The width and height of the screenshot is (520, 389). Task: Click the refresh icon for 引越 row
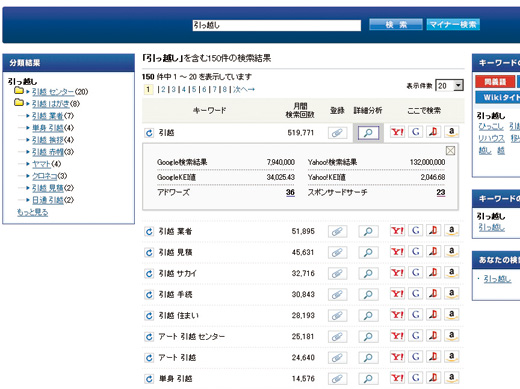[x=149, y=133]
